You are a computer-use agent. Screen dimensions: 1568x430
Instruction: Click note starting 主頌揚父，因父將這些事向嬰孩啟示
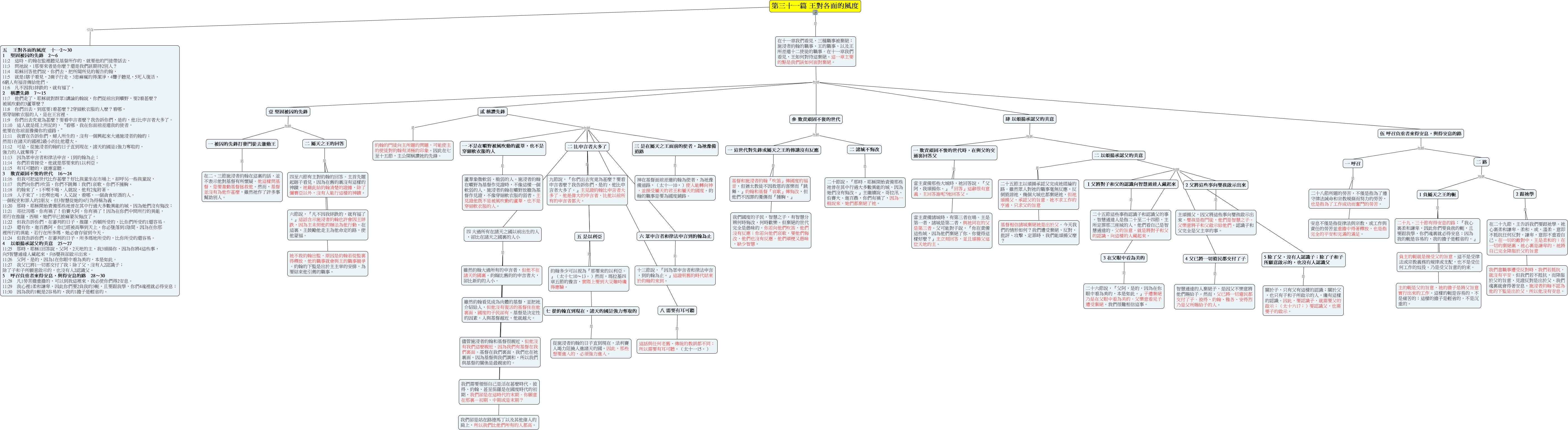tap(1216, 223)
